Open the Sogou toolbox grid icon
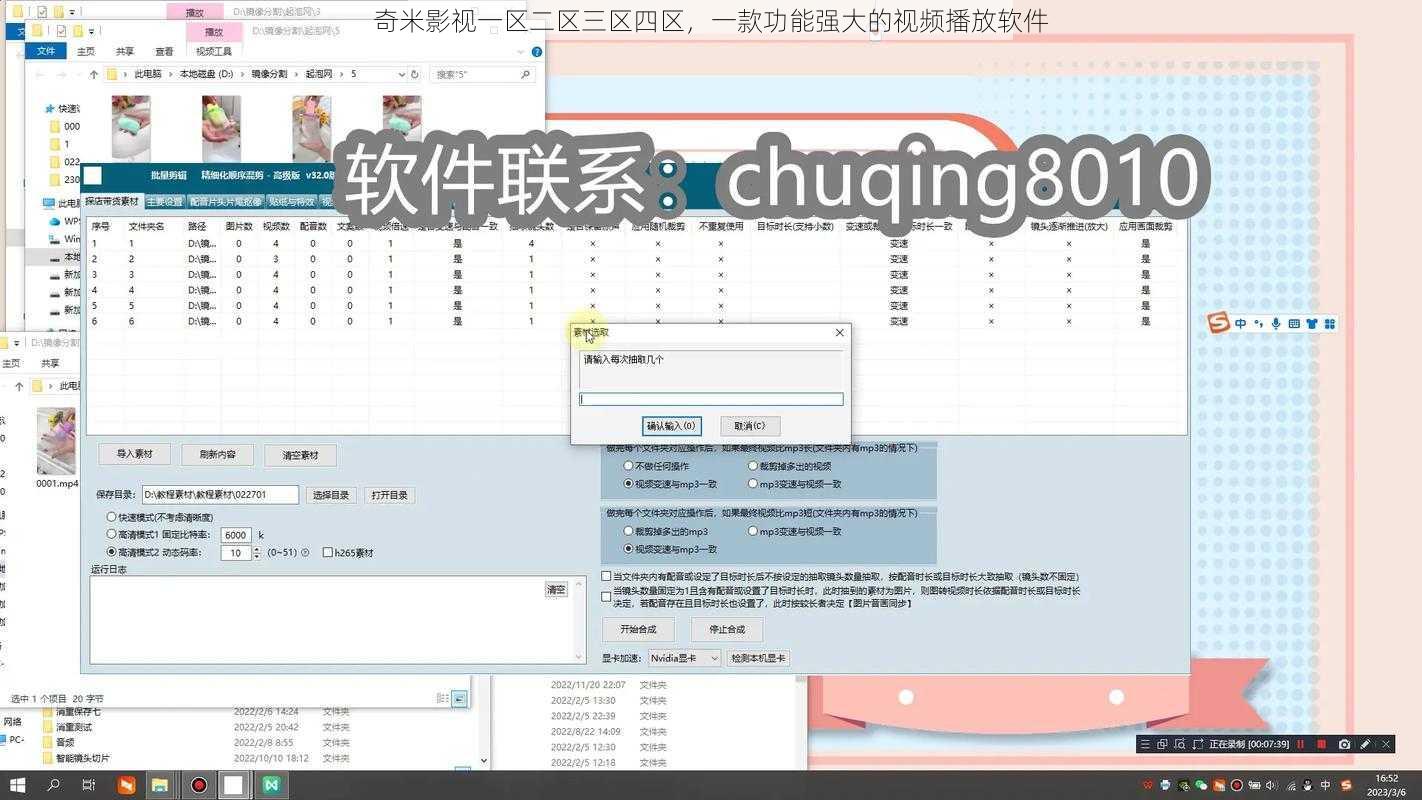The width and height of the screenshot is (1422, 800). tap(1329, 324)
